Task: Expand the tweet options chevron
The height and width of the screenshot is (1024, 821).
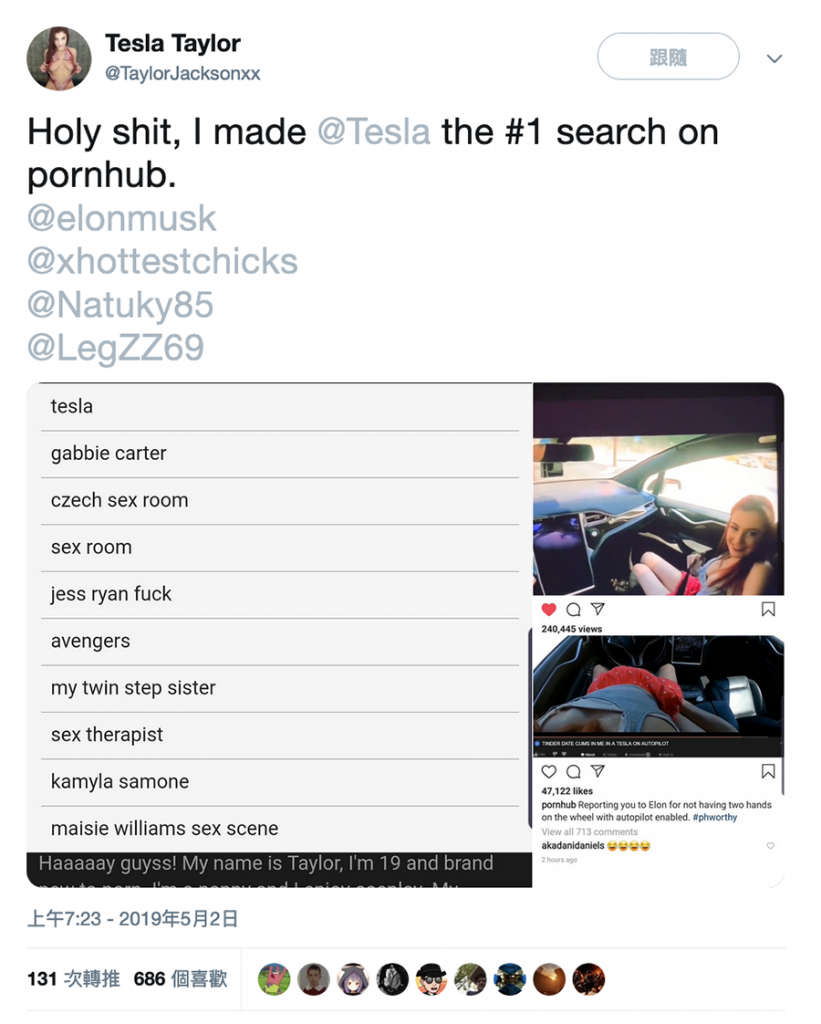Action: 774,59
